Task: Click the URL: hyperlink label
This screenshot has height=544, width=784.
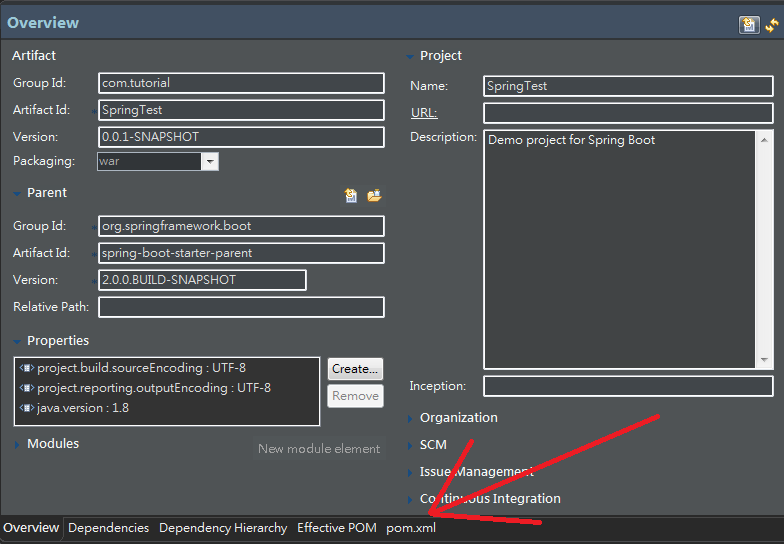Action: pyautogui.click(x=424, y=113)
